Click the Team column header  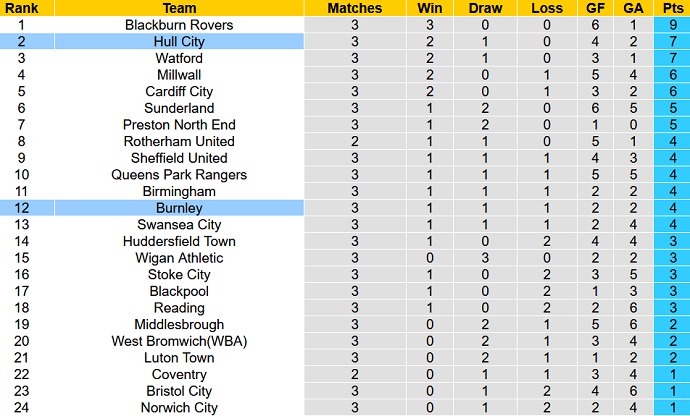coord(179,8)
